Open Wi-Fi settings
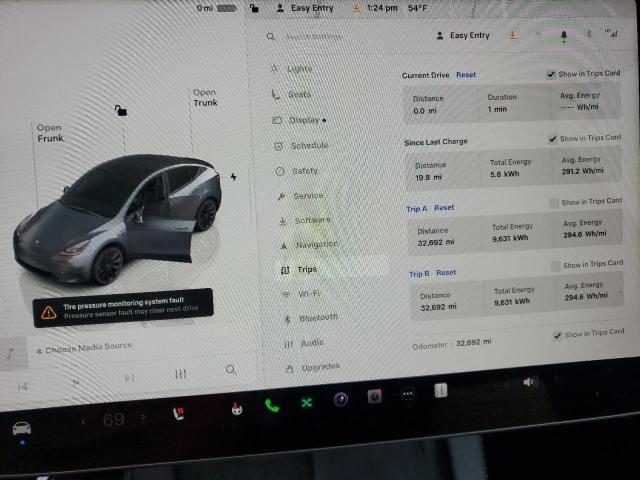 tap(301, 293)
